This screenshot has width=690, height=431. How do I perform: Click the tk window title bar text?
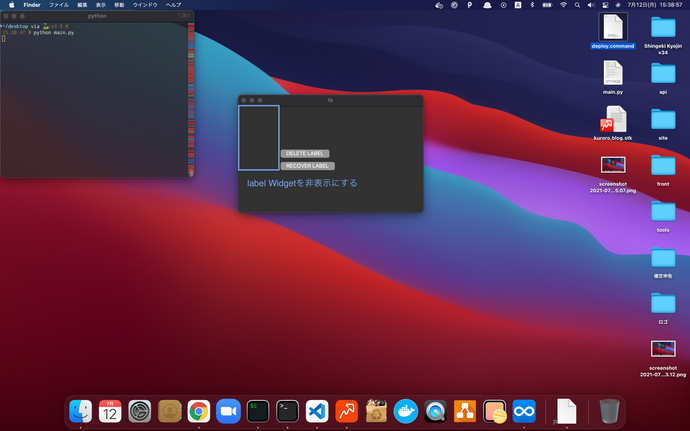point(330,100)
